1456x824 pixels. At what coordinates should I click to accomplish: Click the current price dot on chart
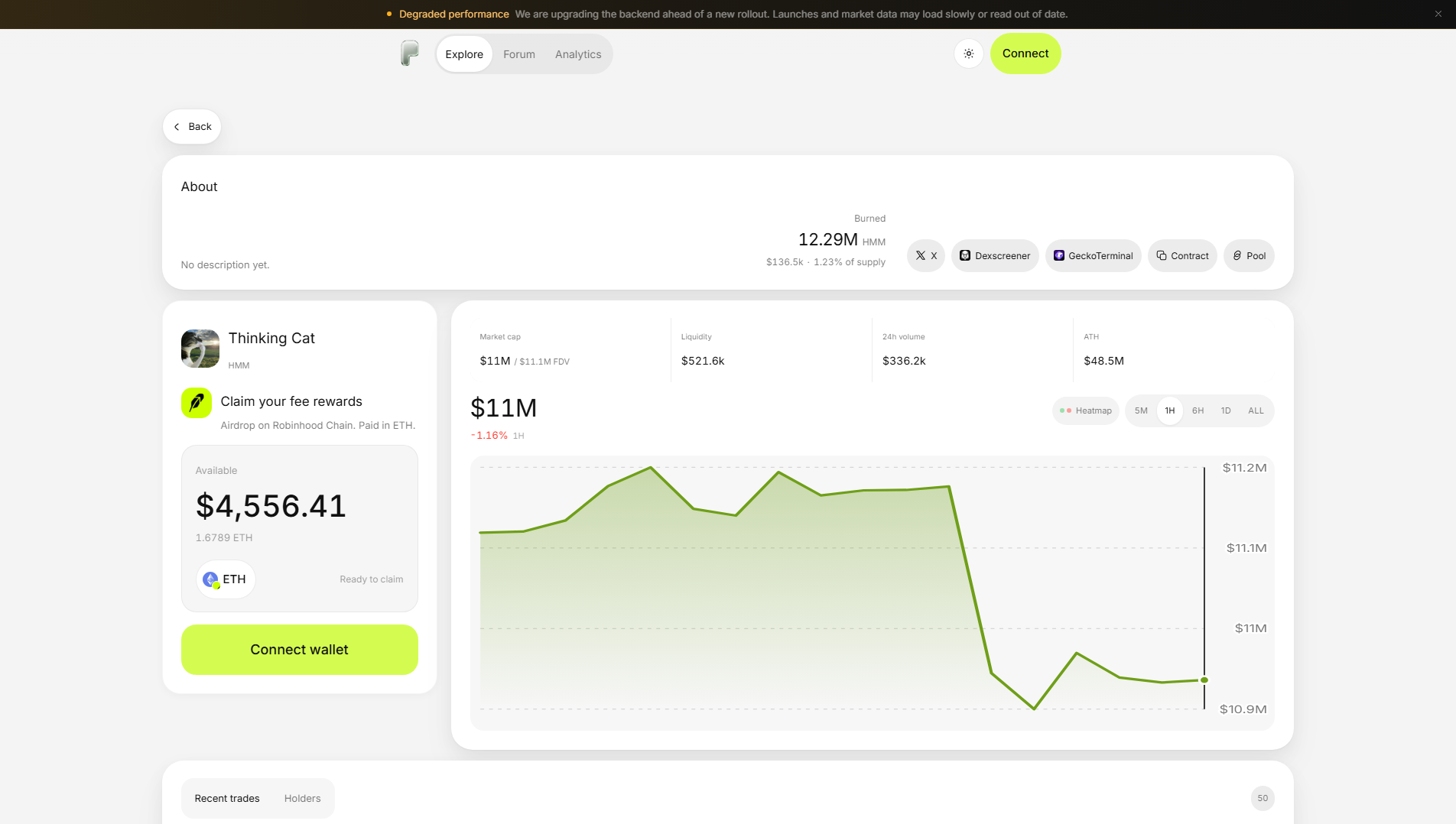[x=1204, y=680]
